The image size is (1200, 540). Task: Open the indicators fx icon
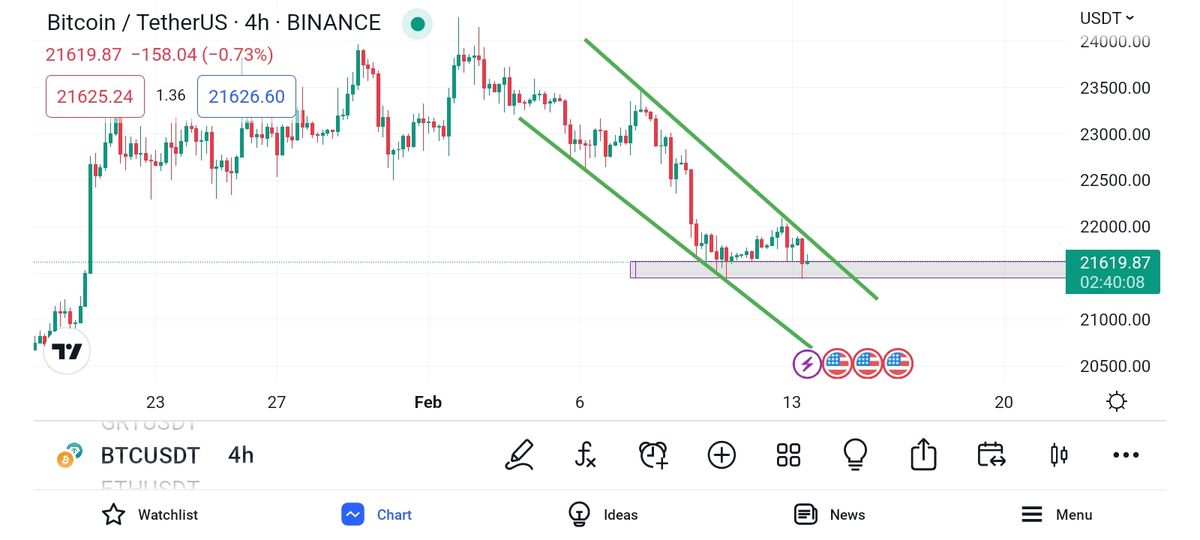click(x=586, y=455)
